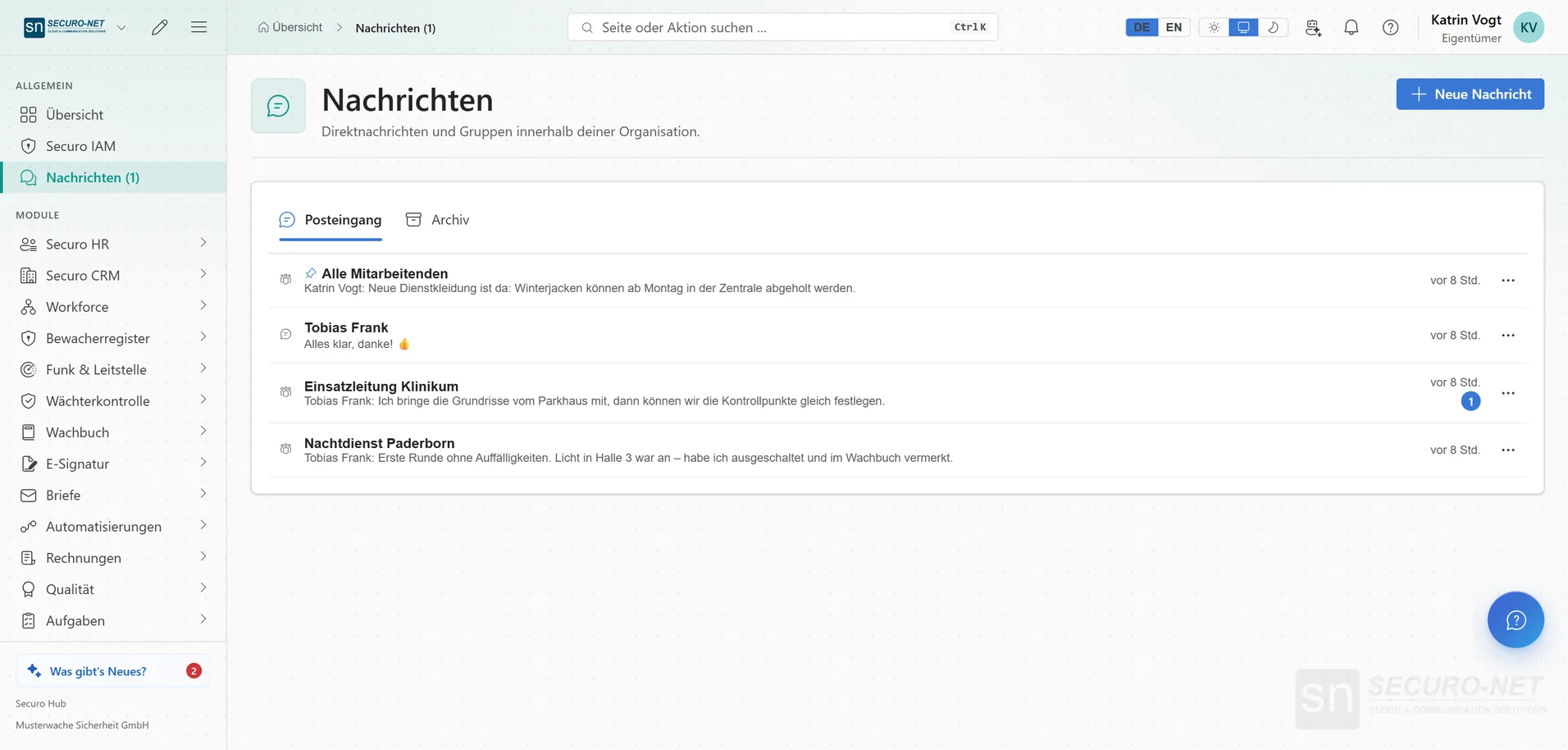The image size is (1568, 750).
Task: Expand the Wachbuch module
Action: [203, 431]
